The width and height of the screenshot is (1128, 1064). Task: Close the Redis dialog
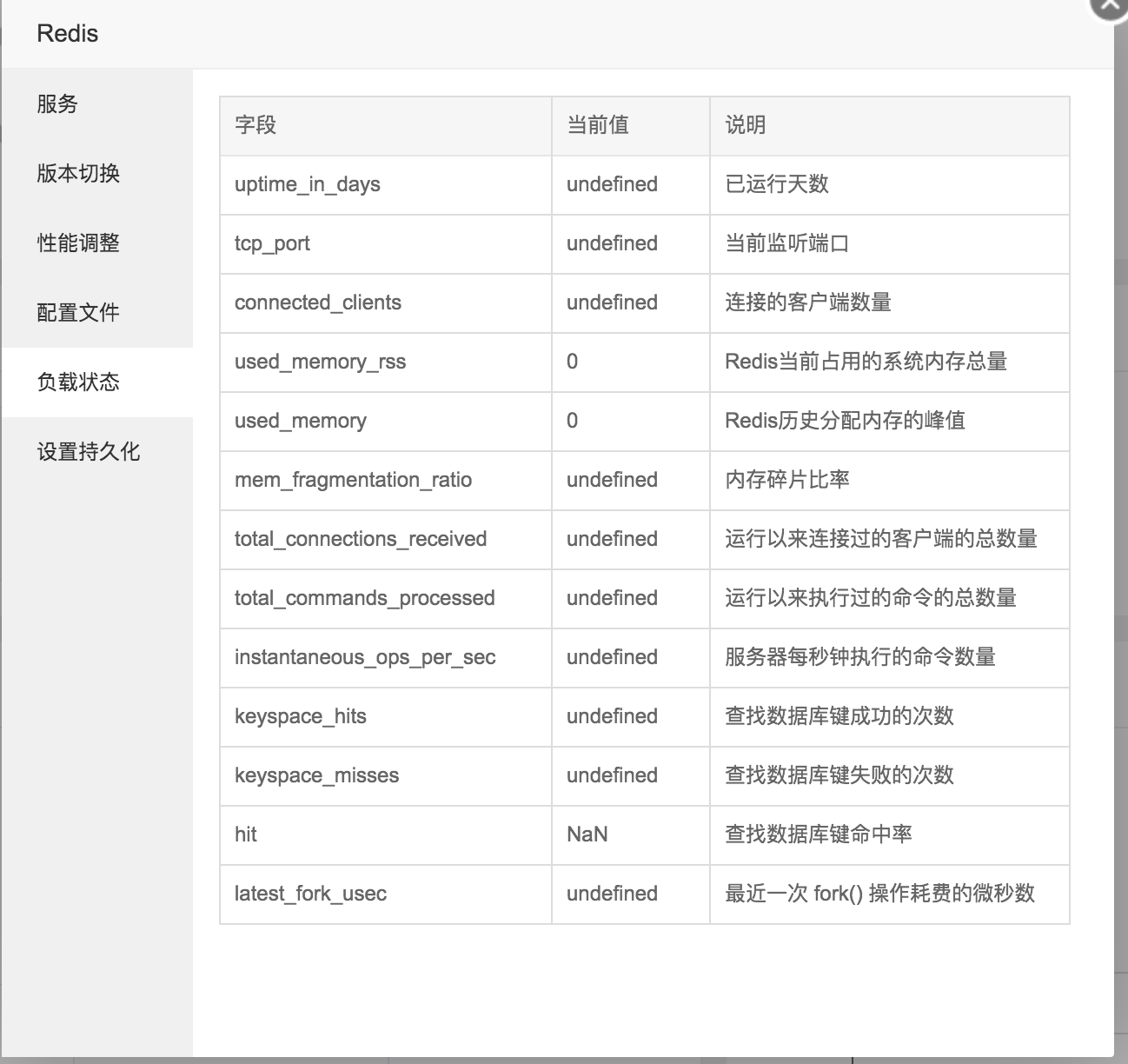pyautogui.click(x=1111, y=4)
